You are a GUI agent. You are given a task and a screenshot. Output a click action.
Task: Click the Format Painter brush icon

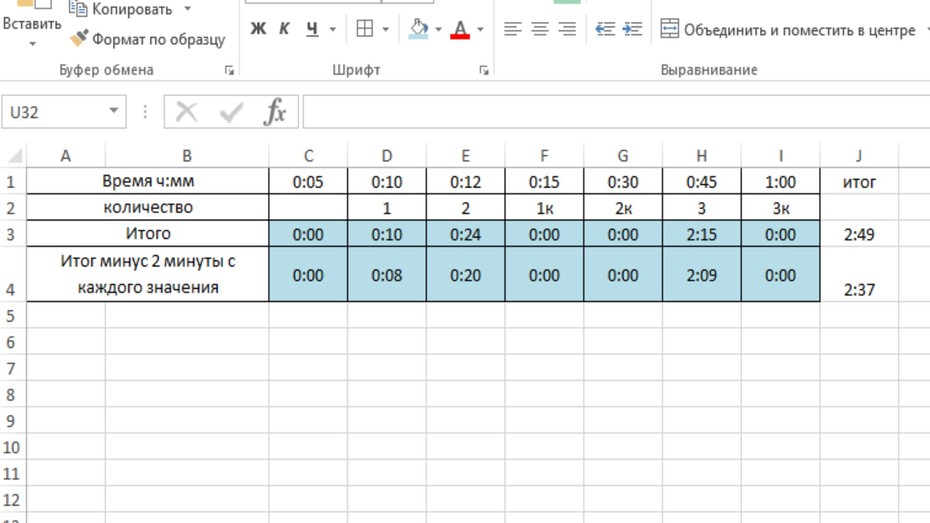[79, 39]
